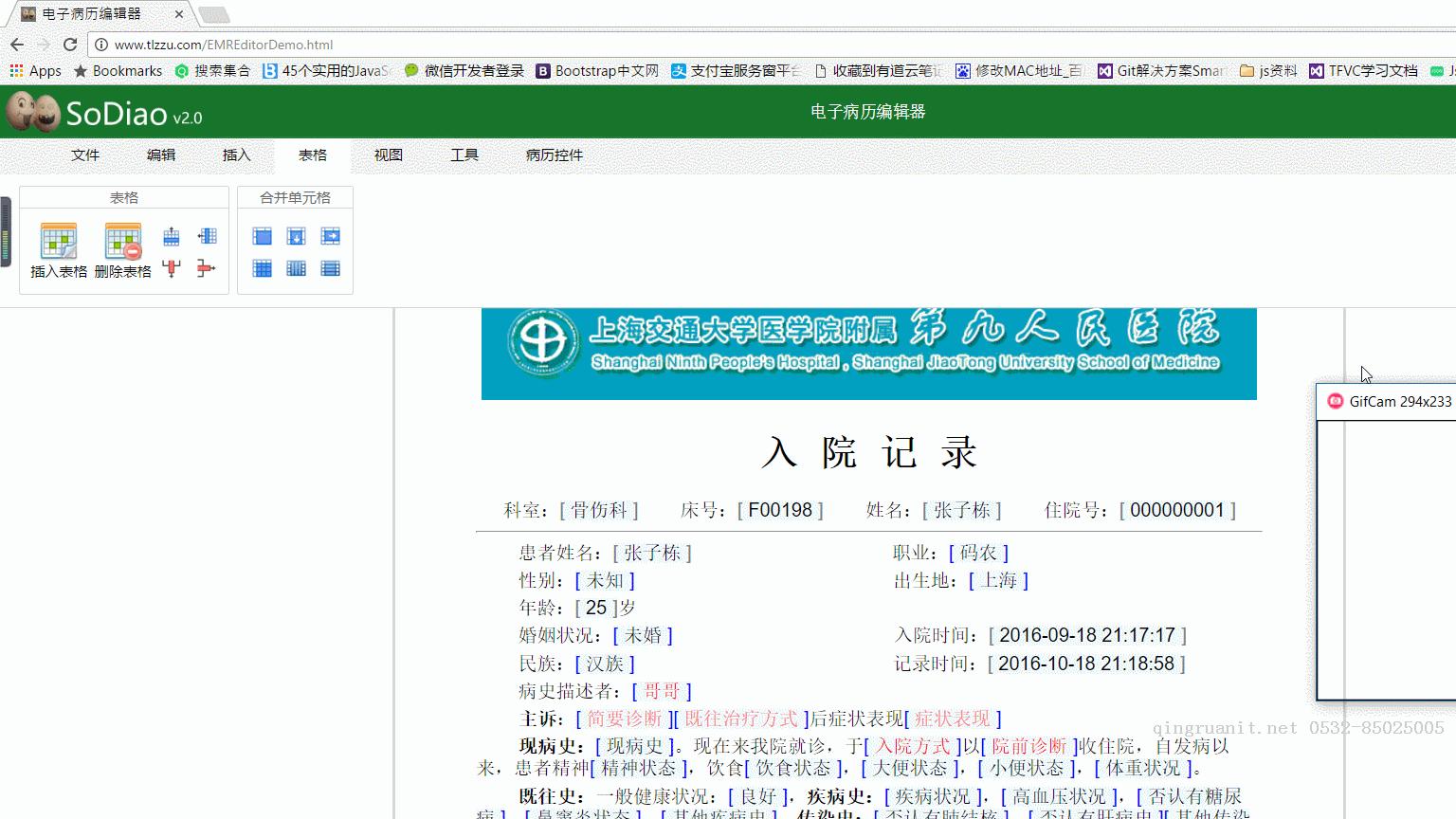
Task: Open the 性别 field showing 未知
Action: pyautogui.click(x=605, y=580)
